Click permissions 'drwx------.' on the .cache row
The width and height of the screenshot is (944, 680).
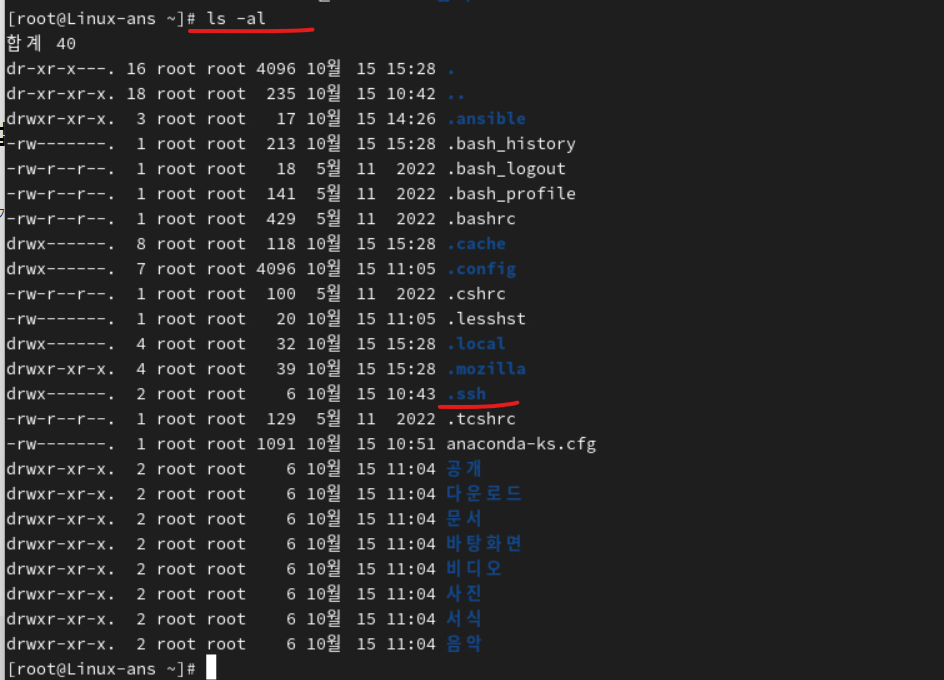tap(60, 244)
